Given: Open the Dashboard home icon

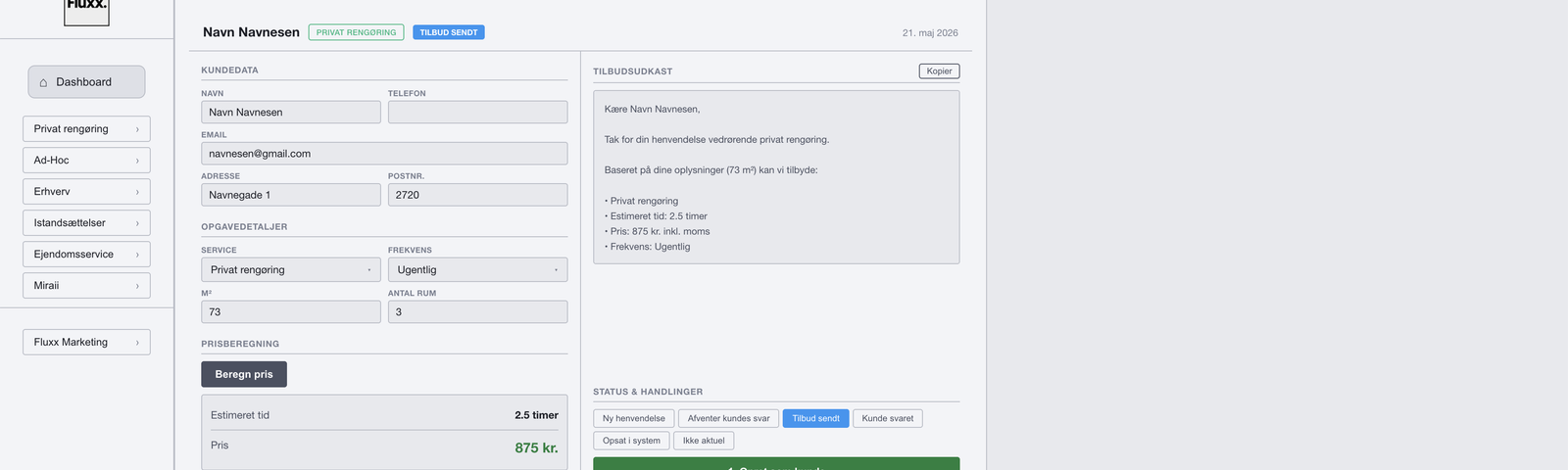Looking at the screenshot, I should pos(43,82).
